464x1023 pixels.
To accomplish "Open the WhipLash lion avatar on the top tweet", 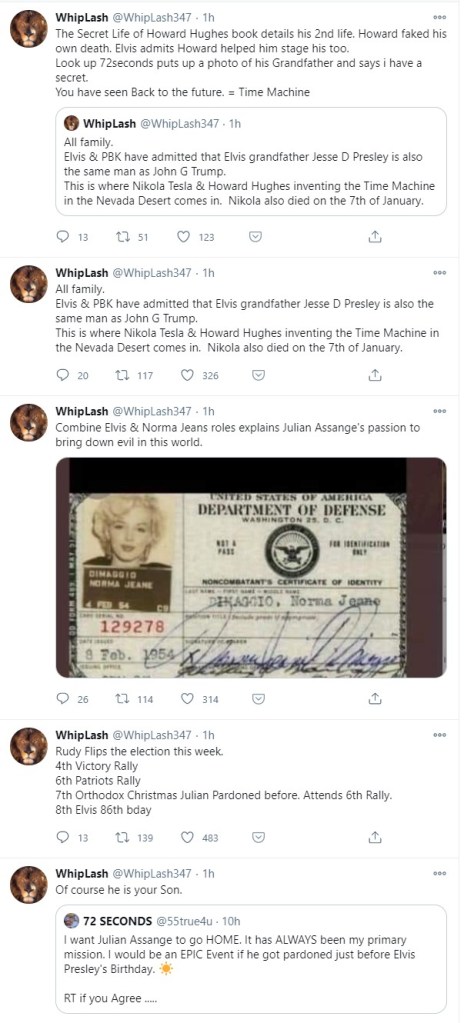I will 29,29.
